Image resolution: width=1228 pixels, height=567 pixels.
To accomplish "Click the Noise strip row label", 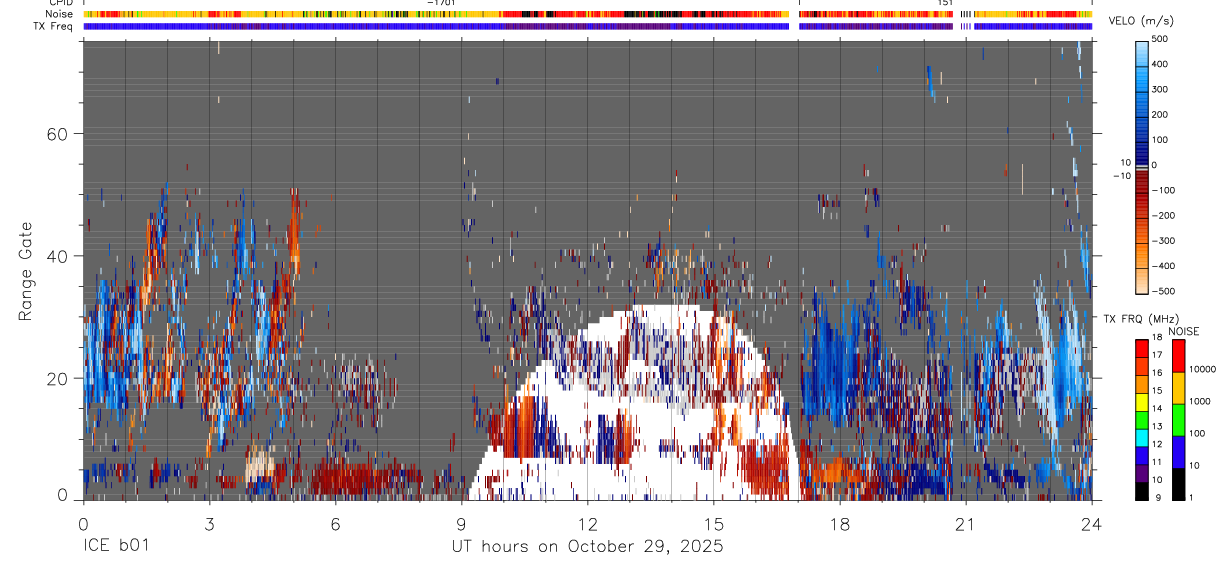I will coord(61,14).
